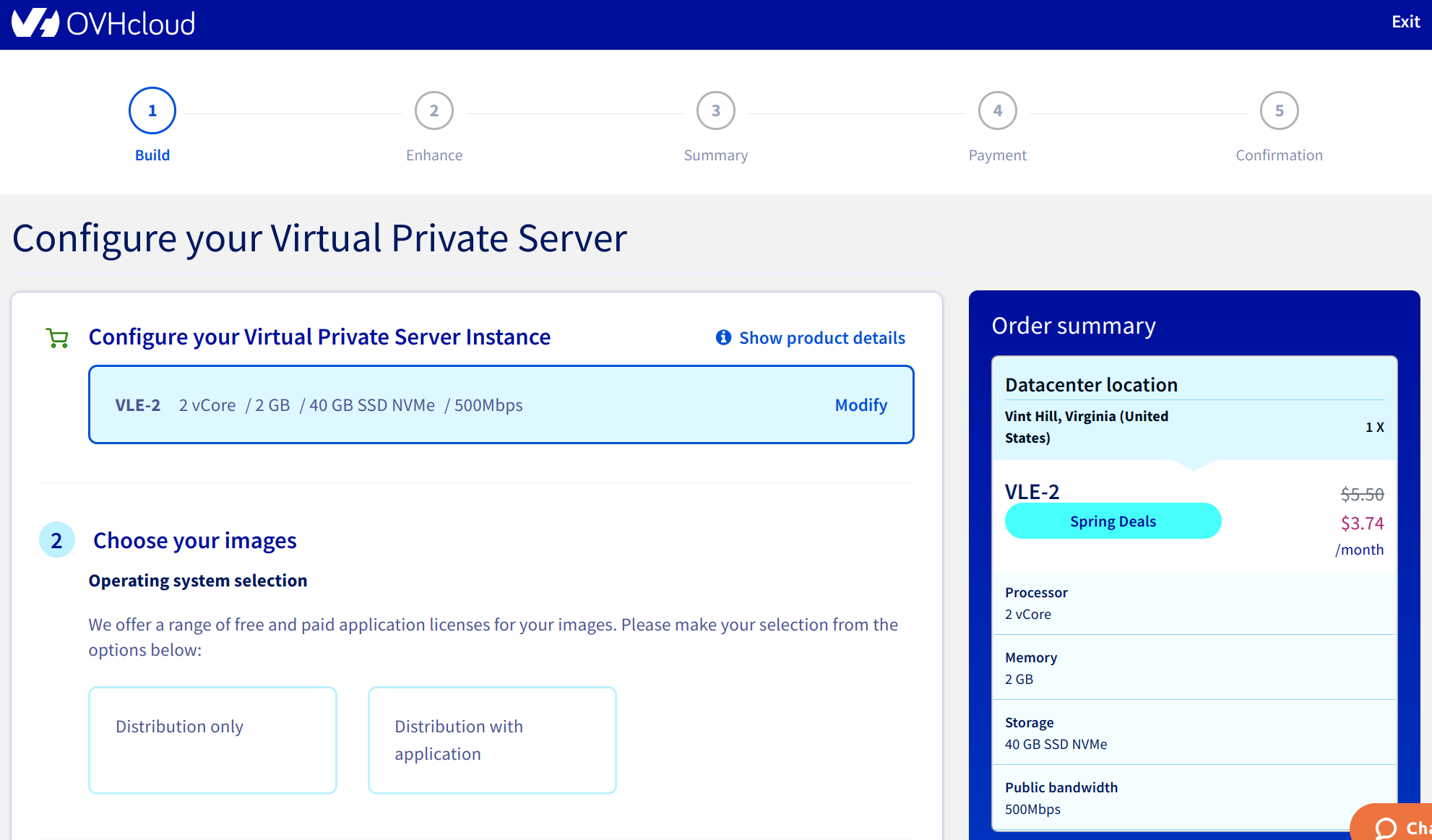Click the struck-through $5.50 price
The image size is (1432, 840).
[x=1362, y=495]
